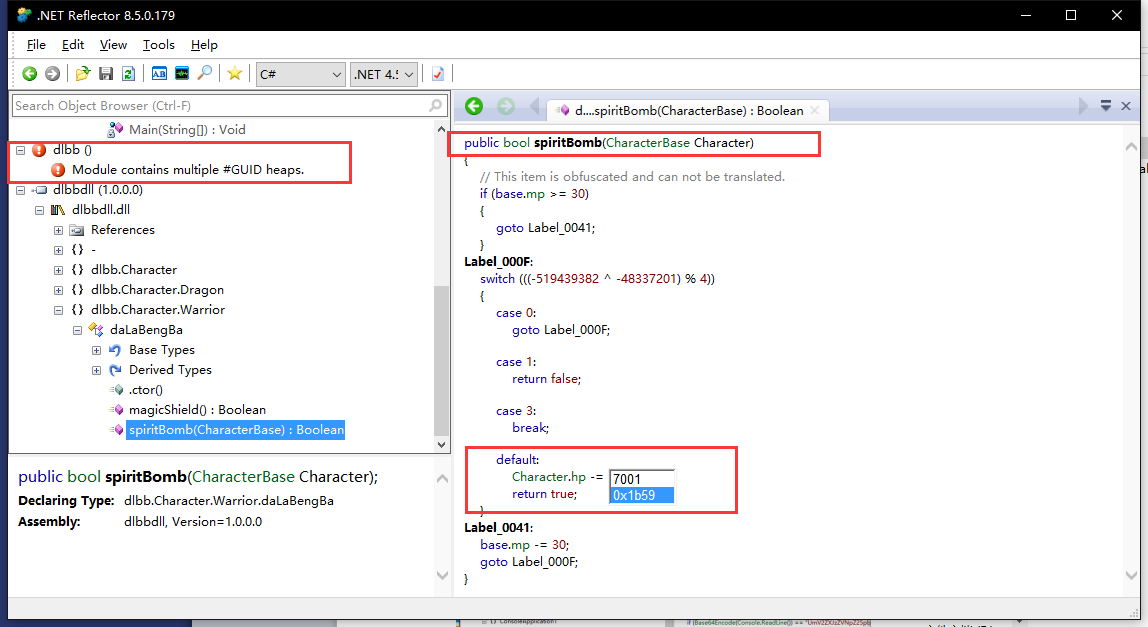Open the .NET framework version dropdown
This screenshot has height=627, width=1148.
(x=384, y=74)
